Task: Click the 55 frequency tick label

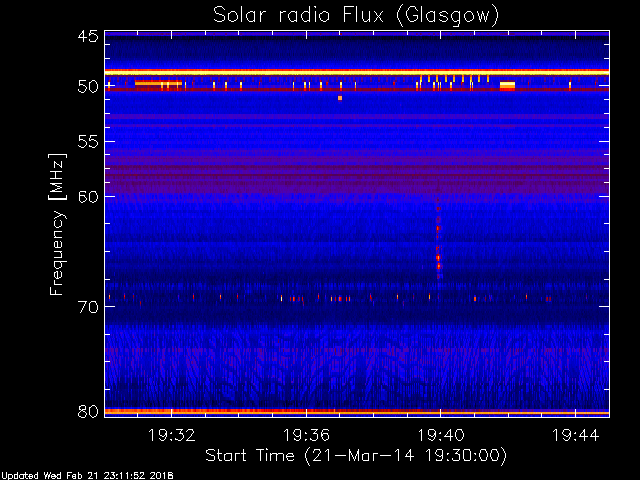Action: [x=88, y=142]
